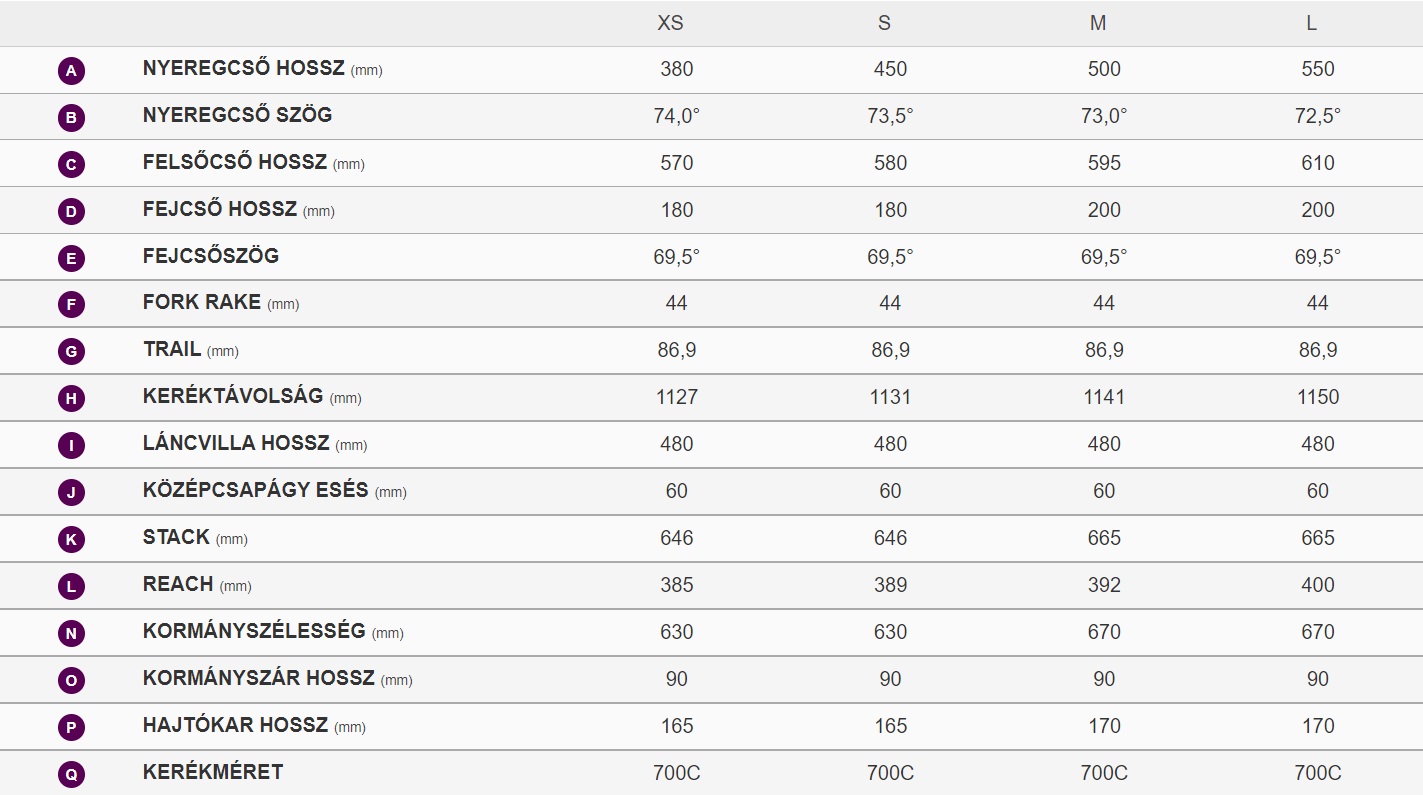The image size is (1423, 795).
Task: Click the Q badge for Kerékméret
Action: [71, 775]
